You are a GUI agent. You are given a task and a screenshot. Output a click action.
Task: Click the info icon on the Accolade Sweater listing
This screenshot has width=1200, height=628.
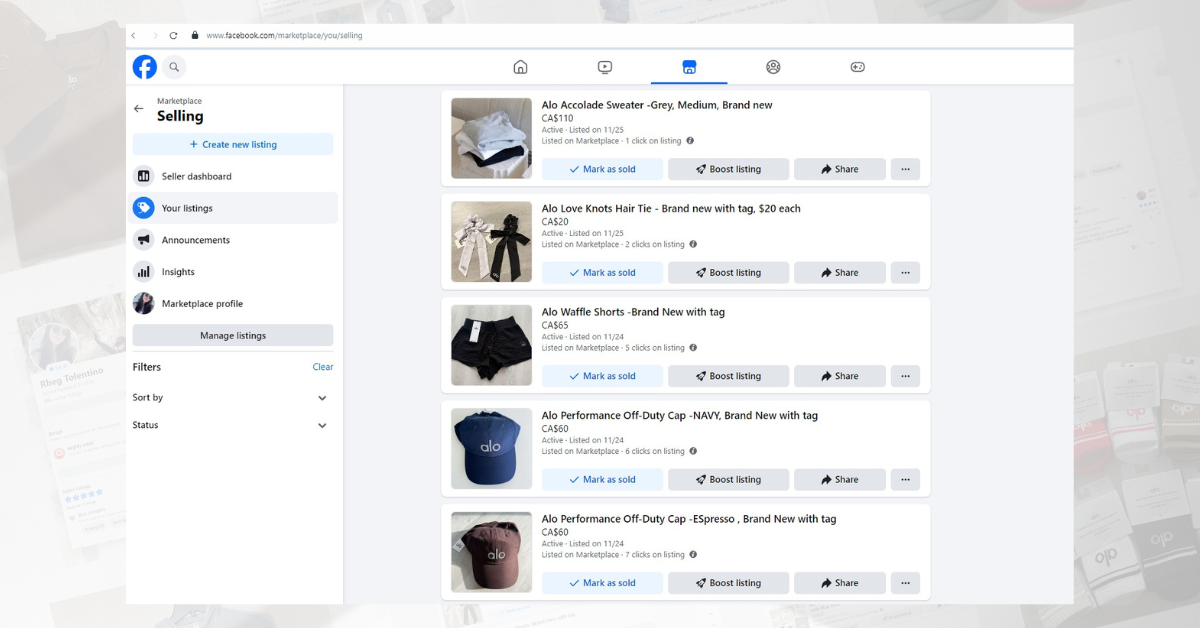[x=690, y=141]
